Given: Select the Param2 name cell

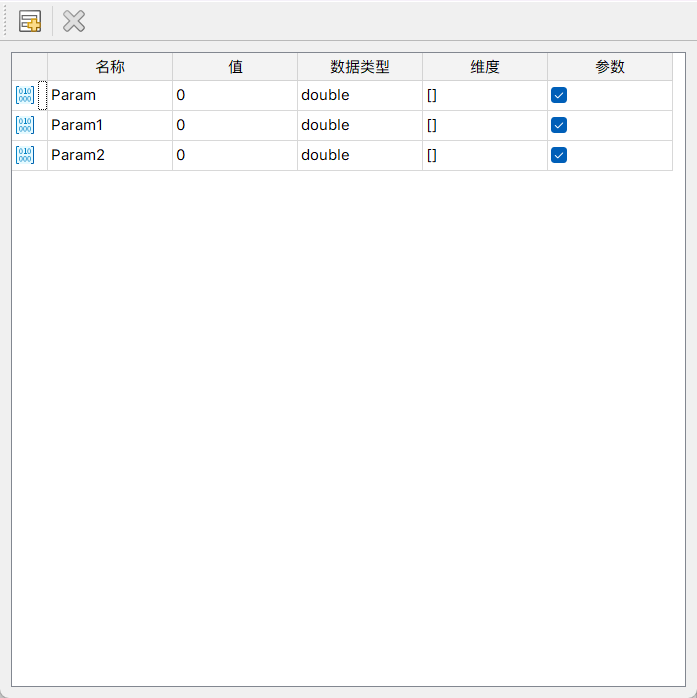Looking at the screenshot, I should tap(109, 155).
